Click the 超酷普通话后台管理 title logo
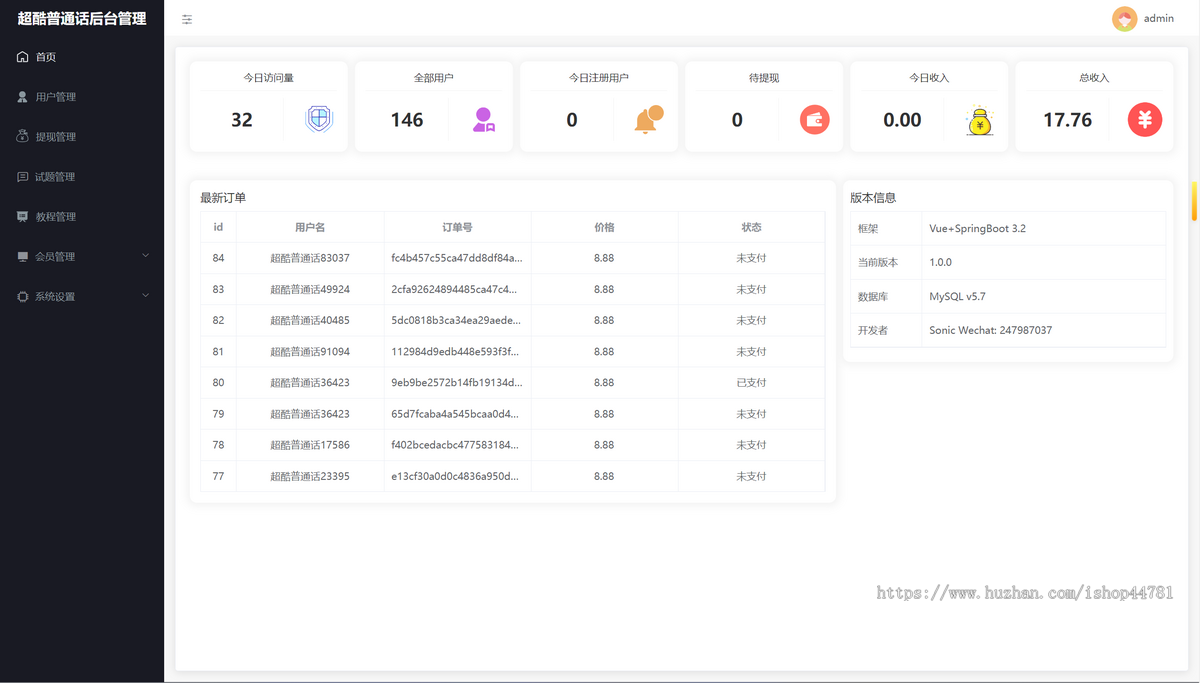Viewport: 1200px width, 683px height. pos(82,19)
